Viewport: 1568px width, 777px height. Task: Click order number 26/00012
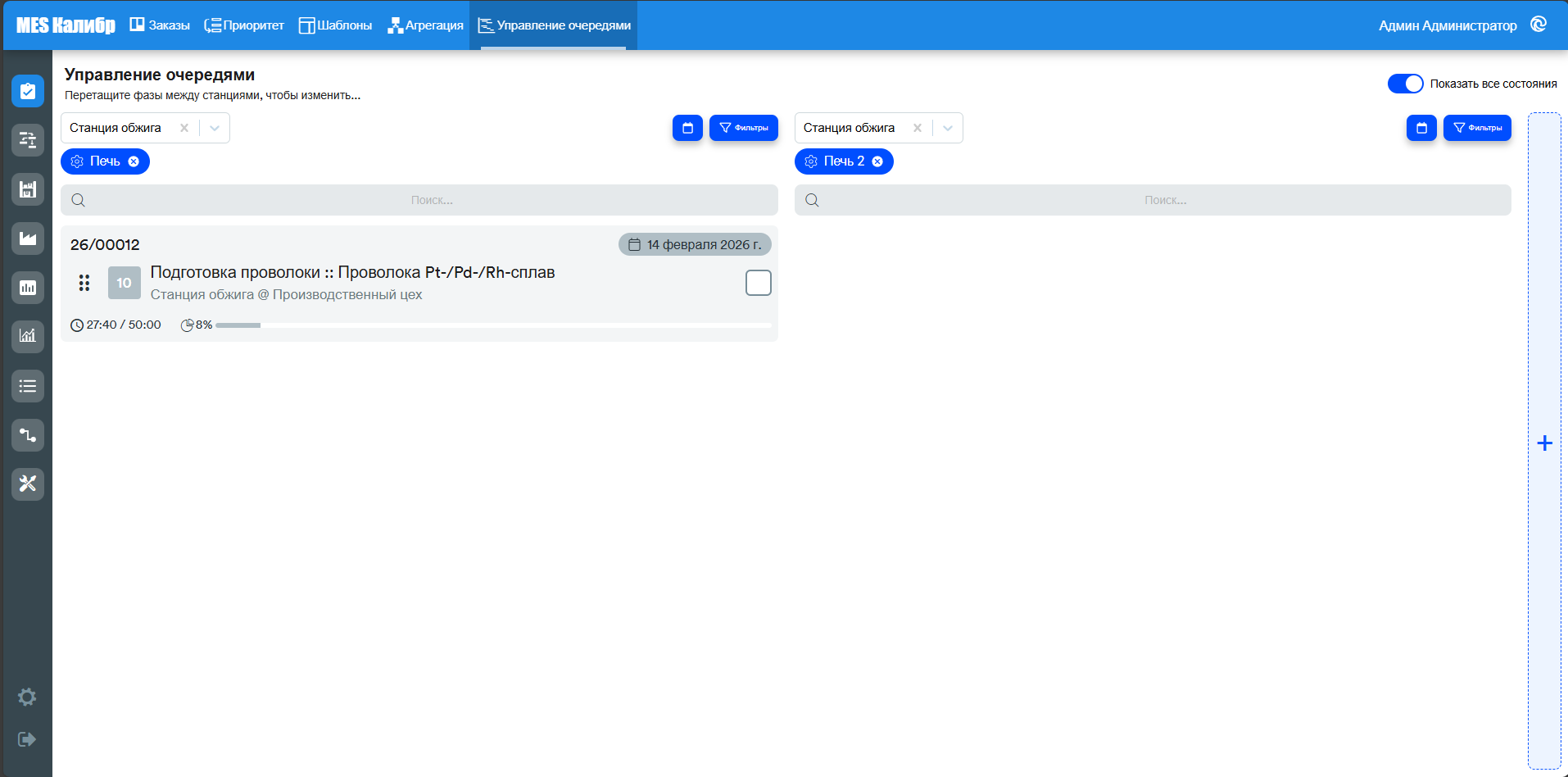(x=105, y=244)
